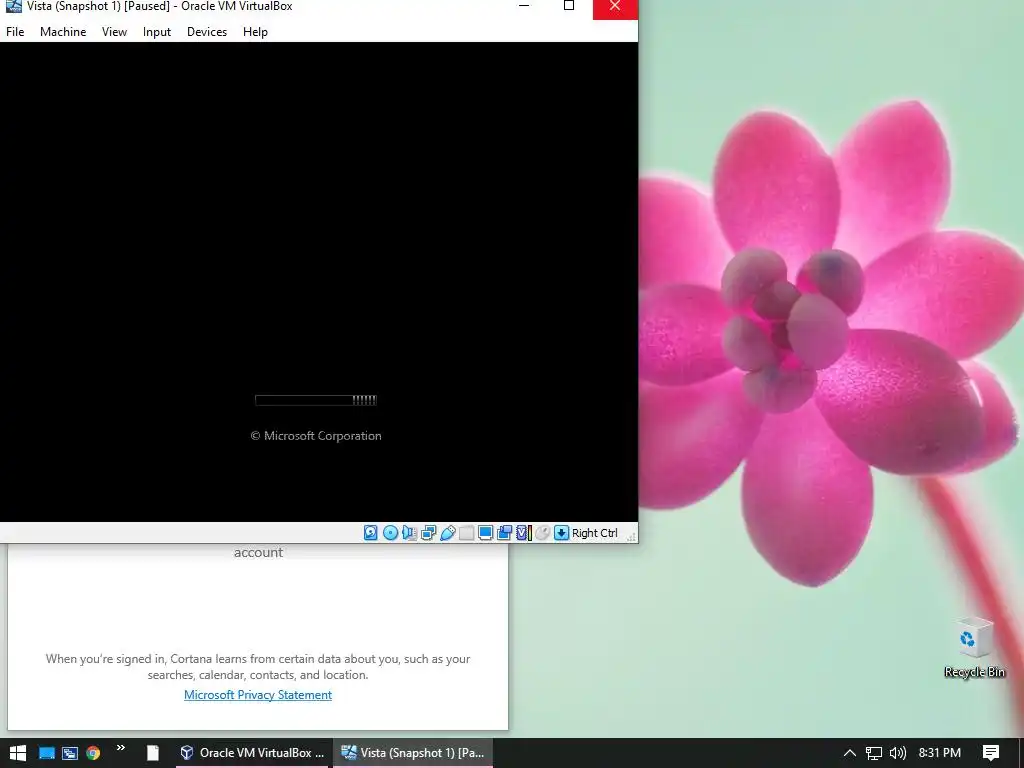Minimize the Vista VM window
Image resolution: width=1024 pixels, height=768 pixels.
coord(524,6)
